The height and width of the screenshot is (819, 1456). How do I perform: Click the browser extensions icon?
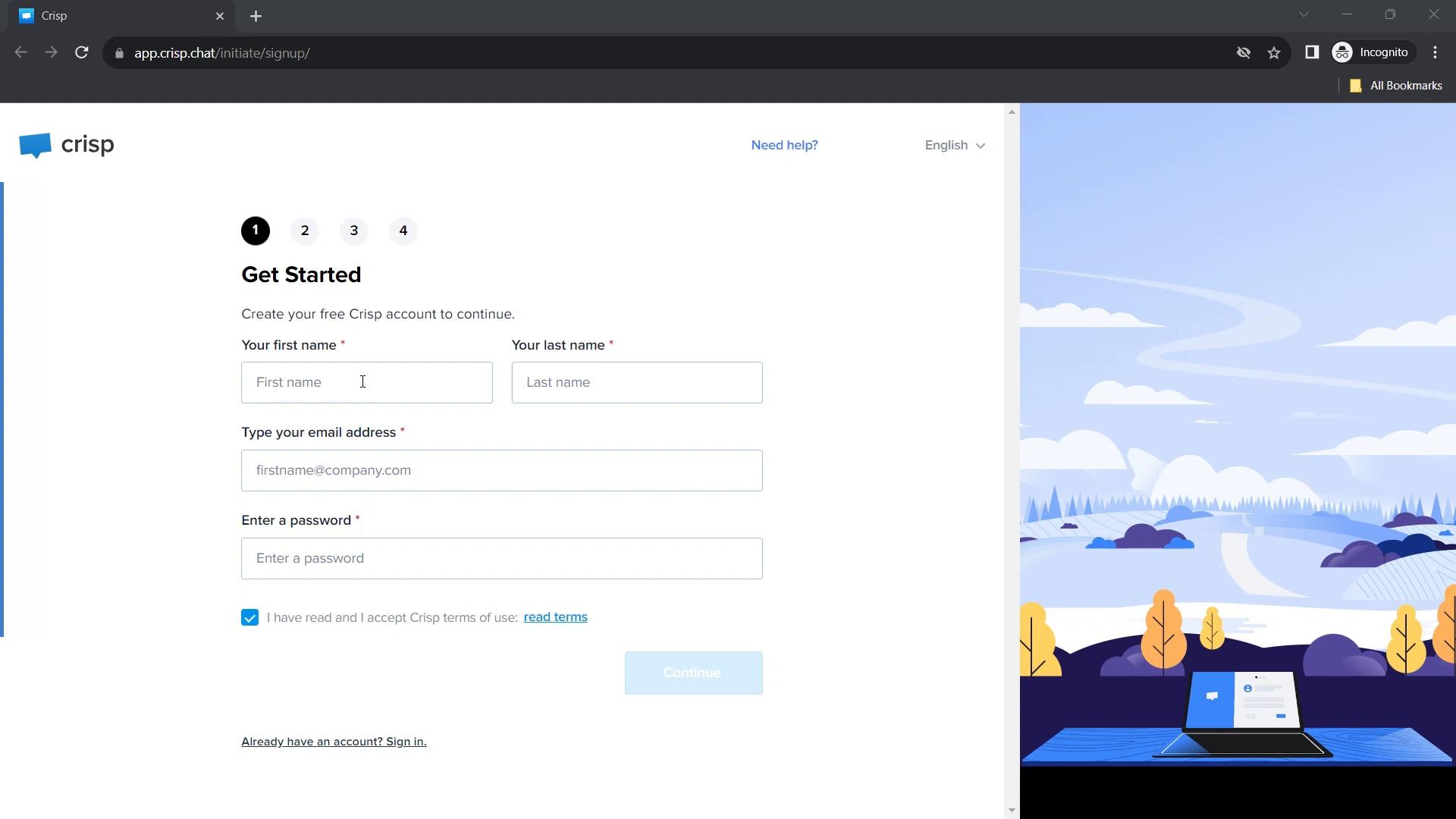click(1312, 53)
